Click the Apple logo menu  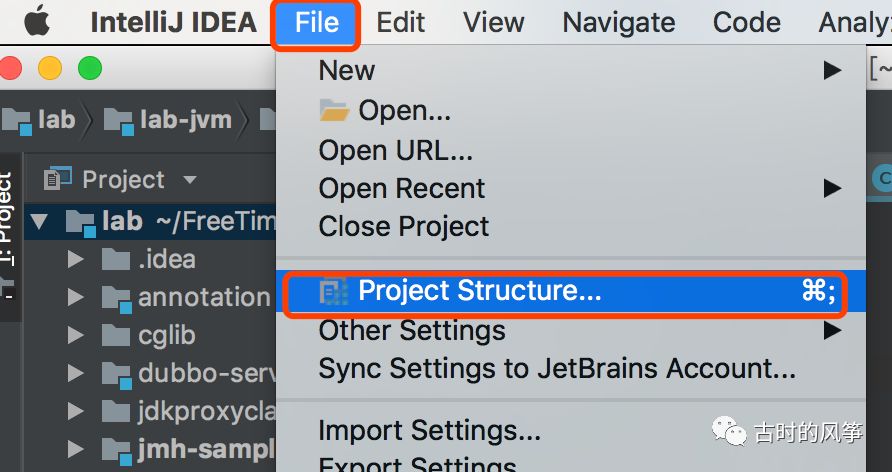(x=37, y=21)
